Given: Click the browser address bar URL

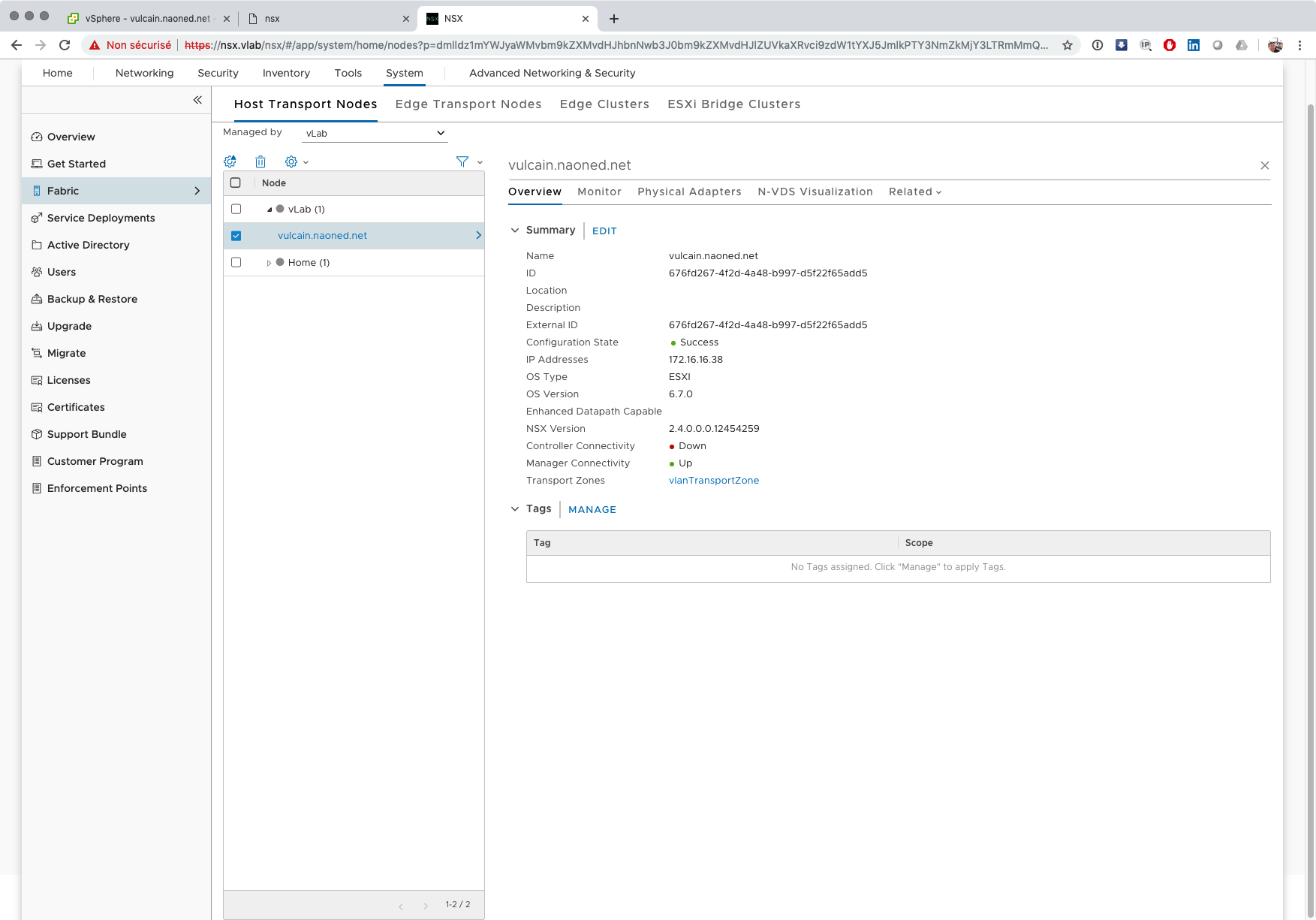Looking at the screenshot, I should pos(616,45).
